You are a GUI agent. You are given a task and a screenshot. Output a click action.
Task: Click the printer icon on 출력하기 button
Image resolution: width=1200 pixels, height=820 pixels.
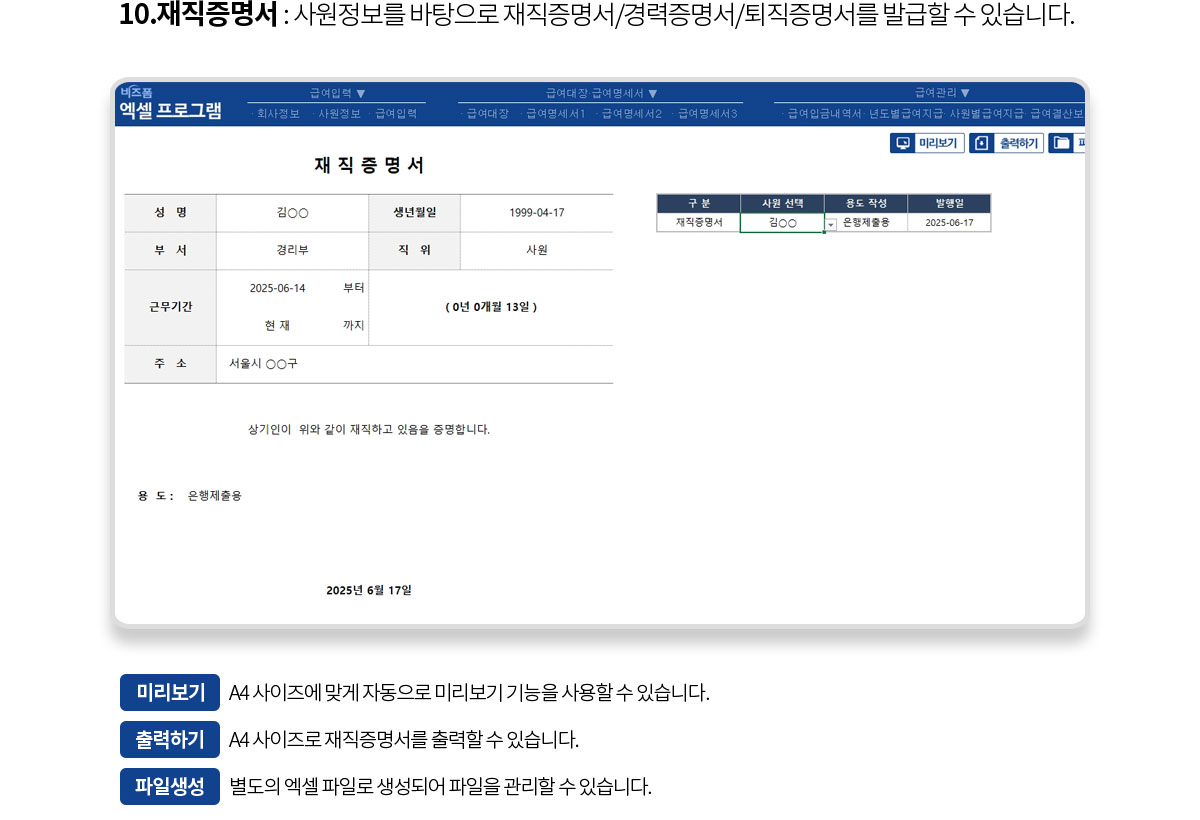982,143
